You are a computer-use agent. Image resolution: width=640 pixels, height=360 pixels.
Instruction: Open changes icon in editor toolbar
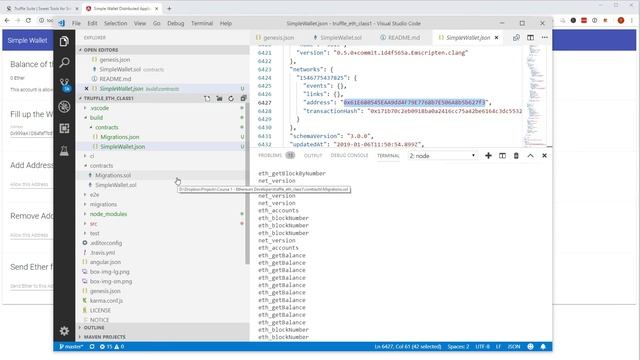(x=516, y=38)
